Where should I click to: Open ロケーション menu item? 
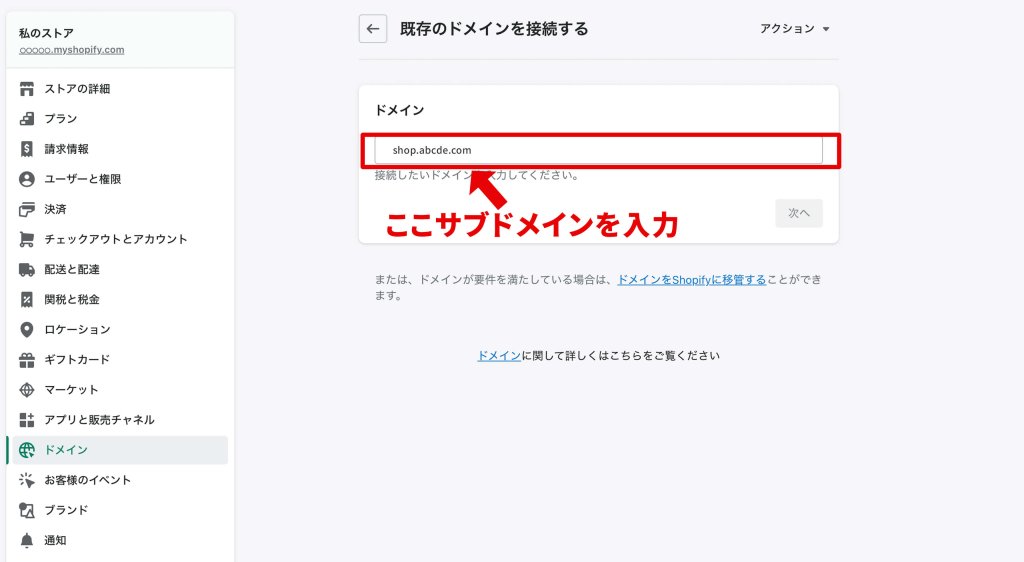coord(120,330)
